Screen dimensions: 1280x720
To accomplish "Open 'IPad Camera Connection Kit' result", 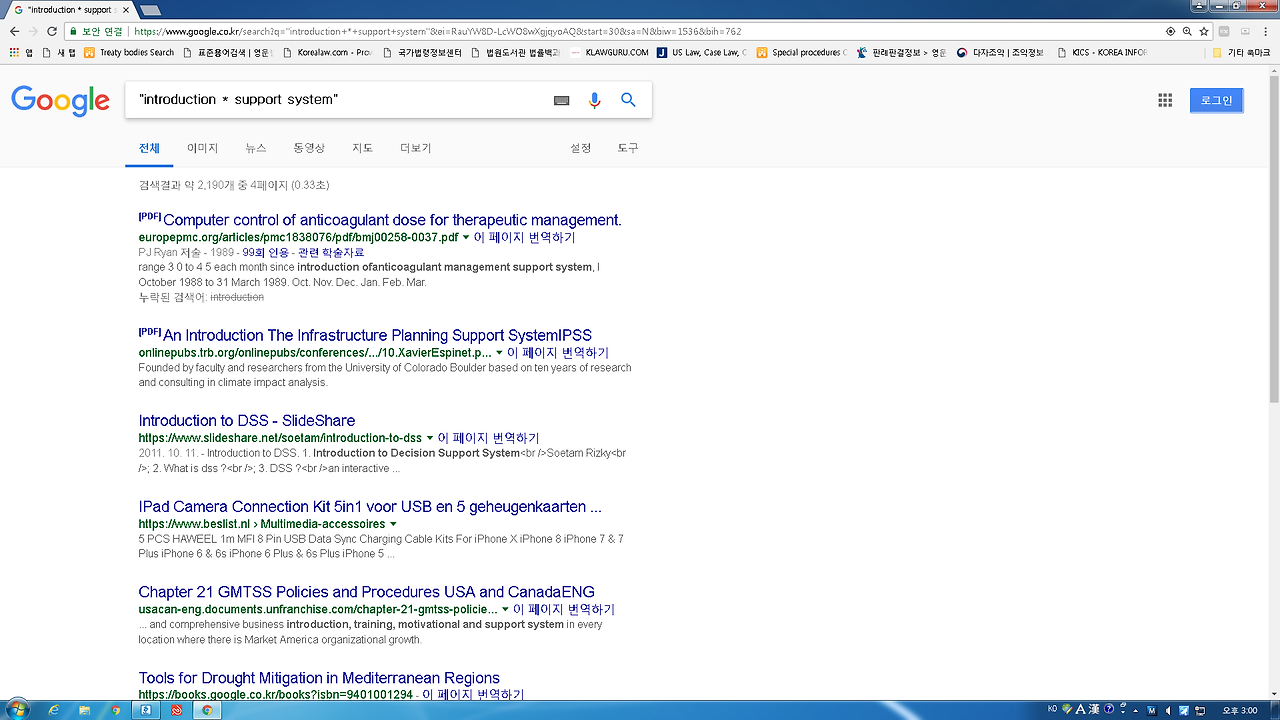I will pos(370,507).
